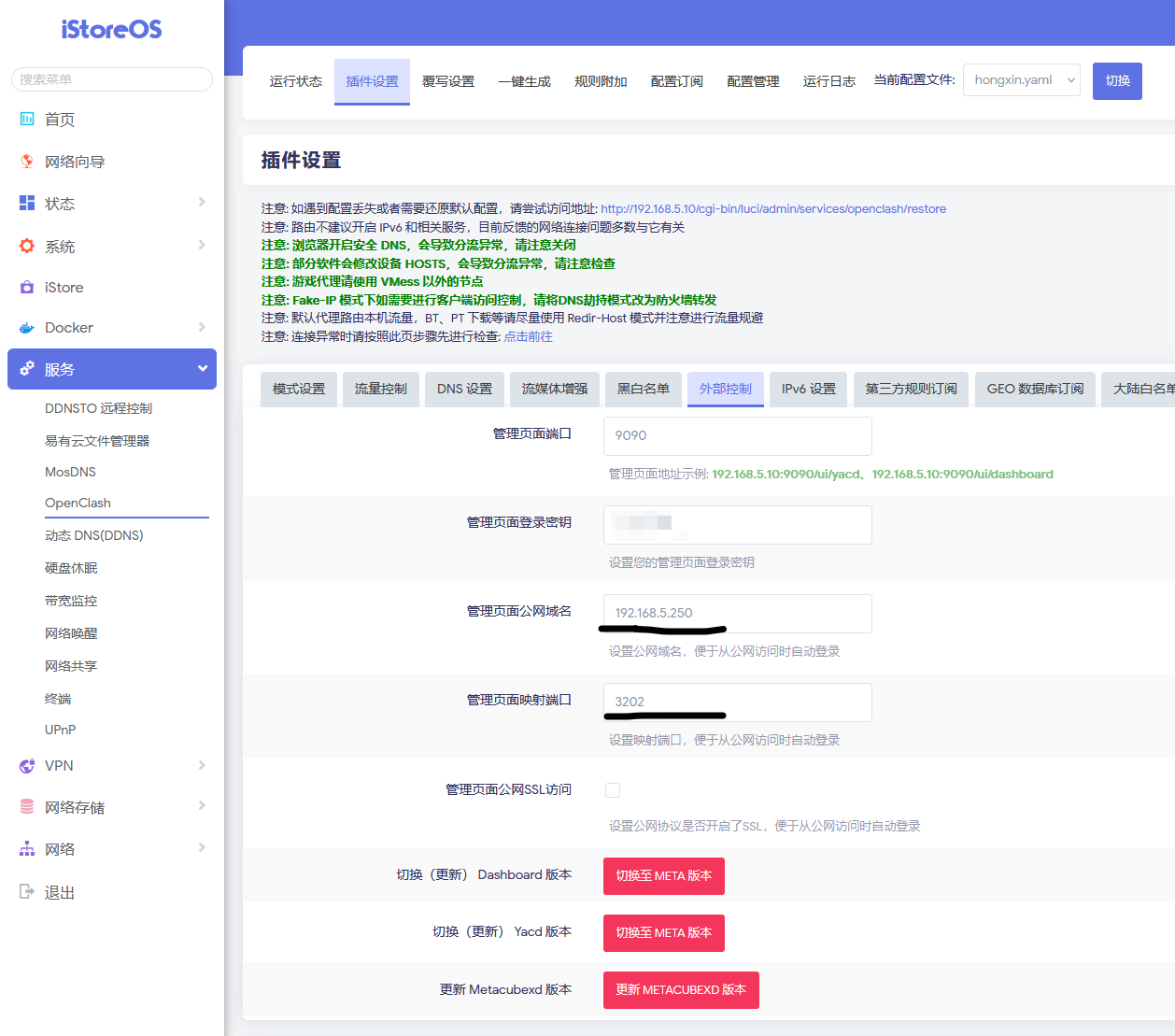View the 运行日志 tab
Image resolution: width=1175 pixels, height=1036 pixels.
click(x=829, y=81)
